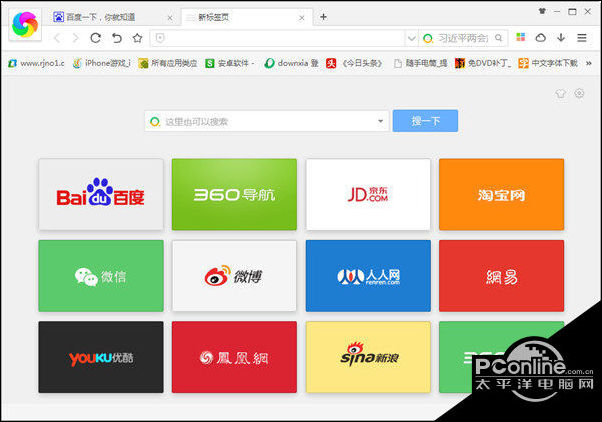Bookmark page with star icon

coord(159,38)
